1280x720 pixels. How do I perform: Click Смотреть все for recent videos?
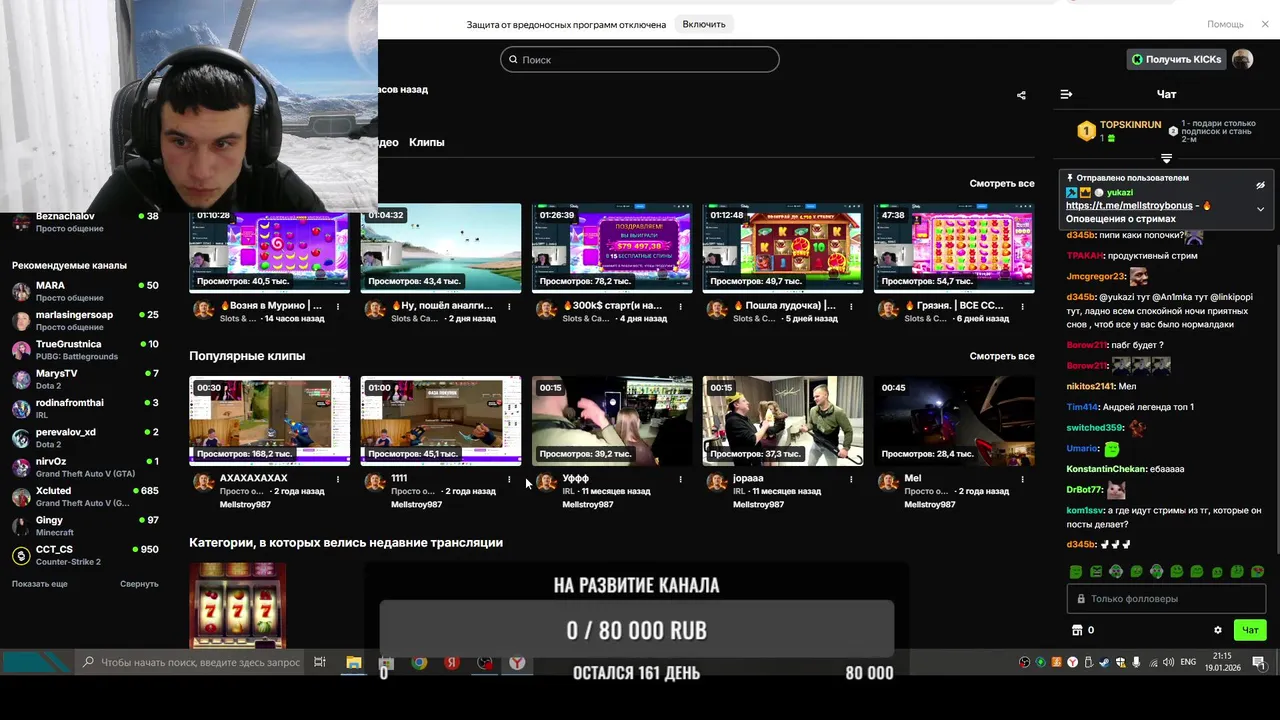pyautogui.click(x=1002, y=183)
